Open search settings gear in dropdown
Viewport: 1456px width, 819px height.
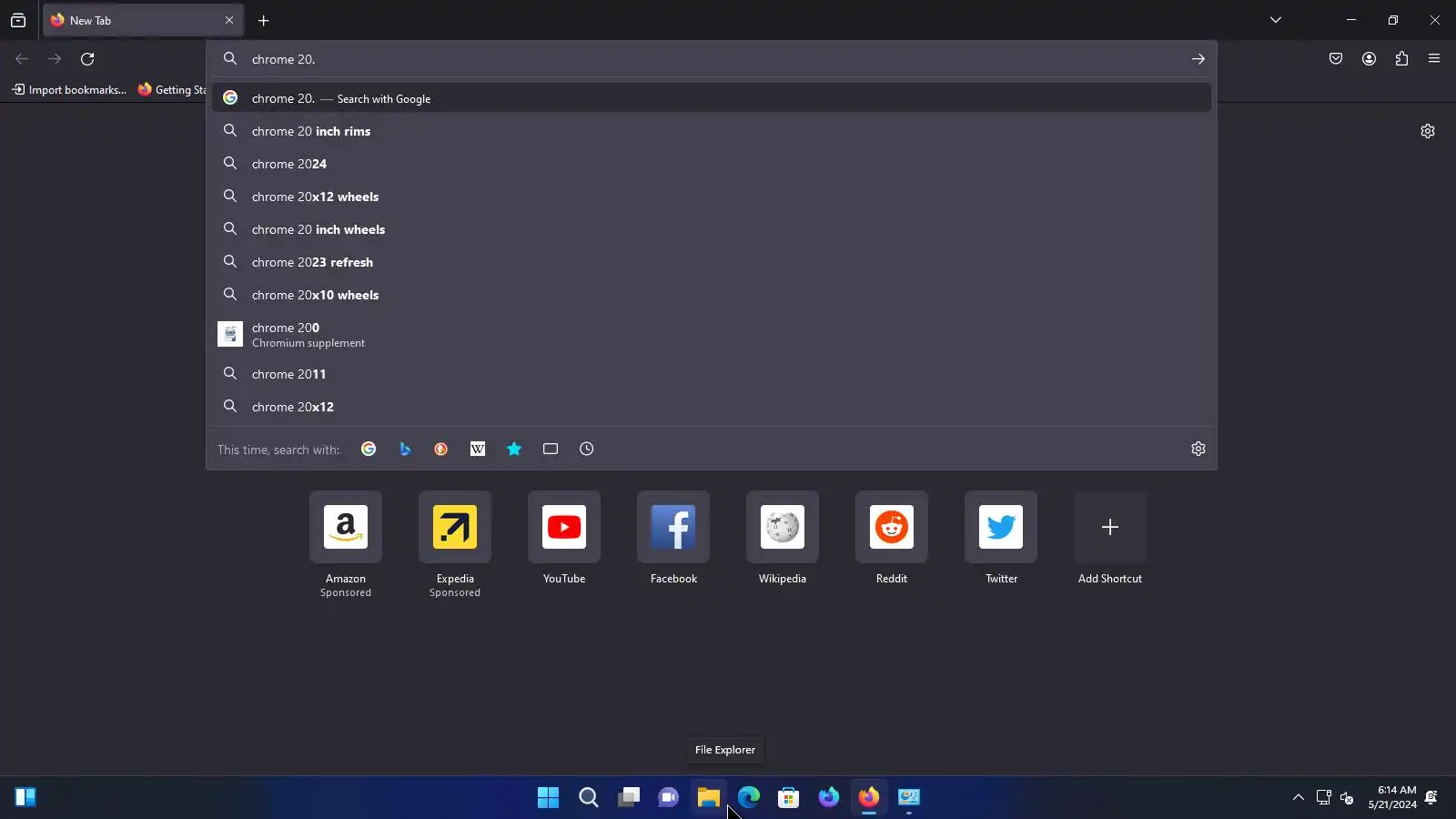pyautogui.click(x=1198, y=449)
